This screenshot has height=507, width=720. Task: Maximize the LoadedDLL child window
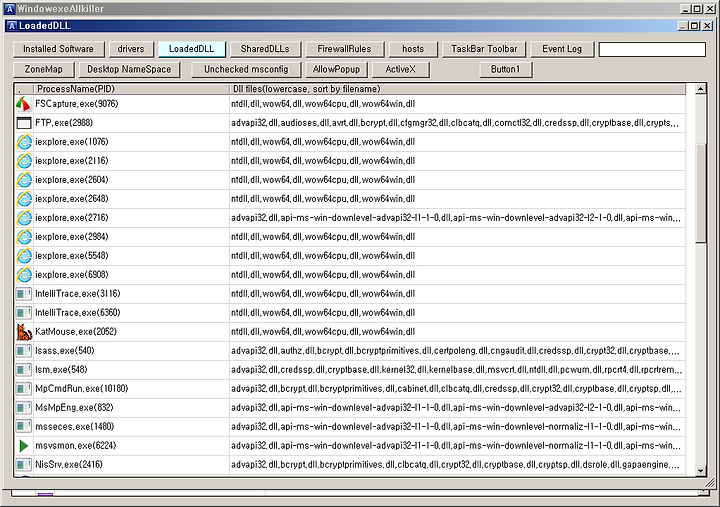[695, 26]
